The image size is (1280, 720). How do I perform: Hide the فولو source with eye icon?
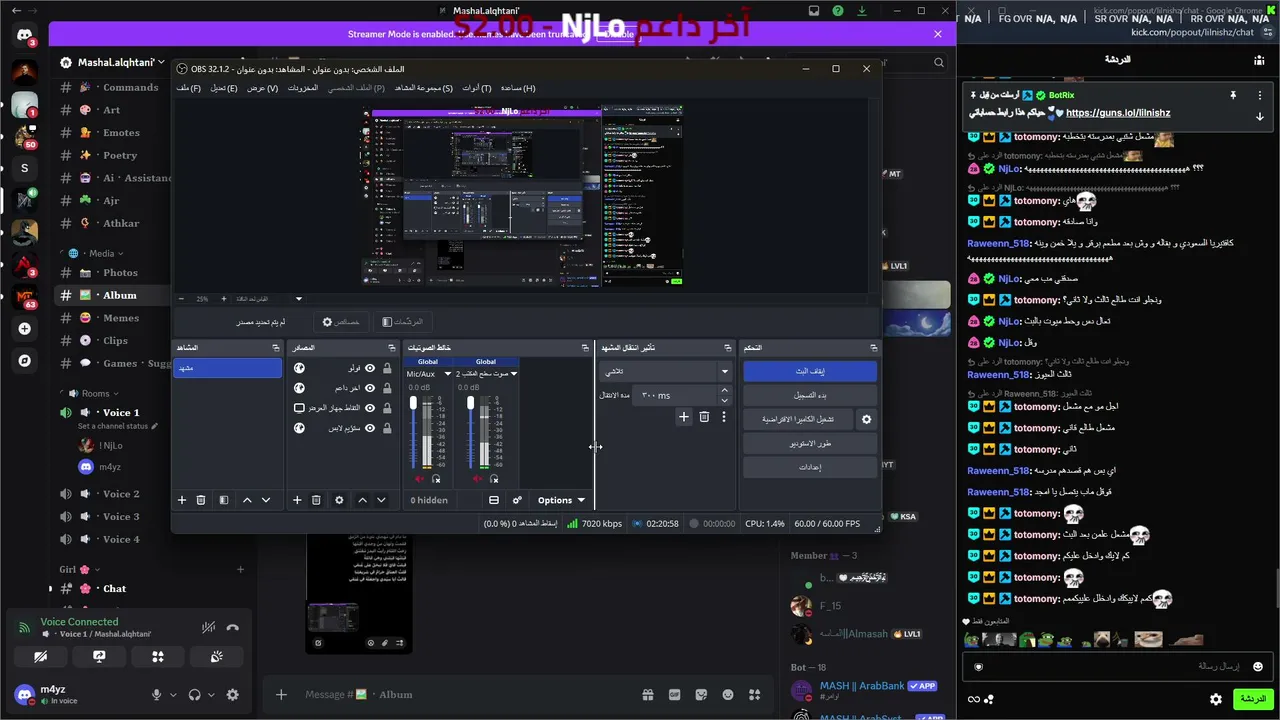tap(370, 368)
